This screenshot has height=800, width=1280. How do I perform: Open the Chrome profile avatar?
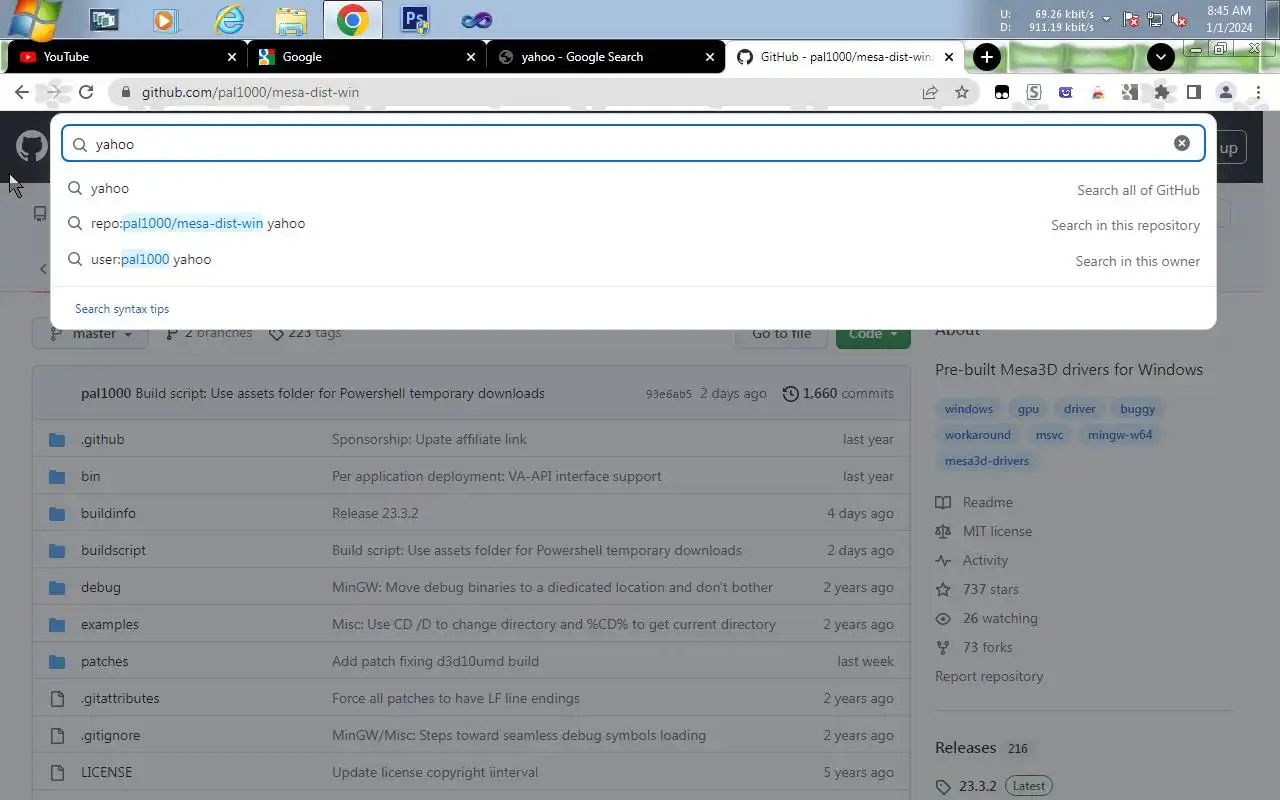[1226, 92]
